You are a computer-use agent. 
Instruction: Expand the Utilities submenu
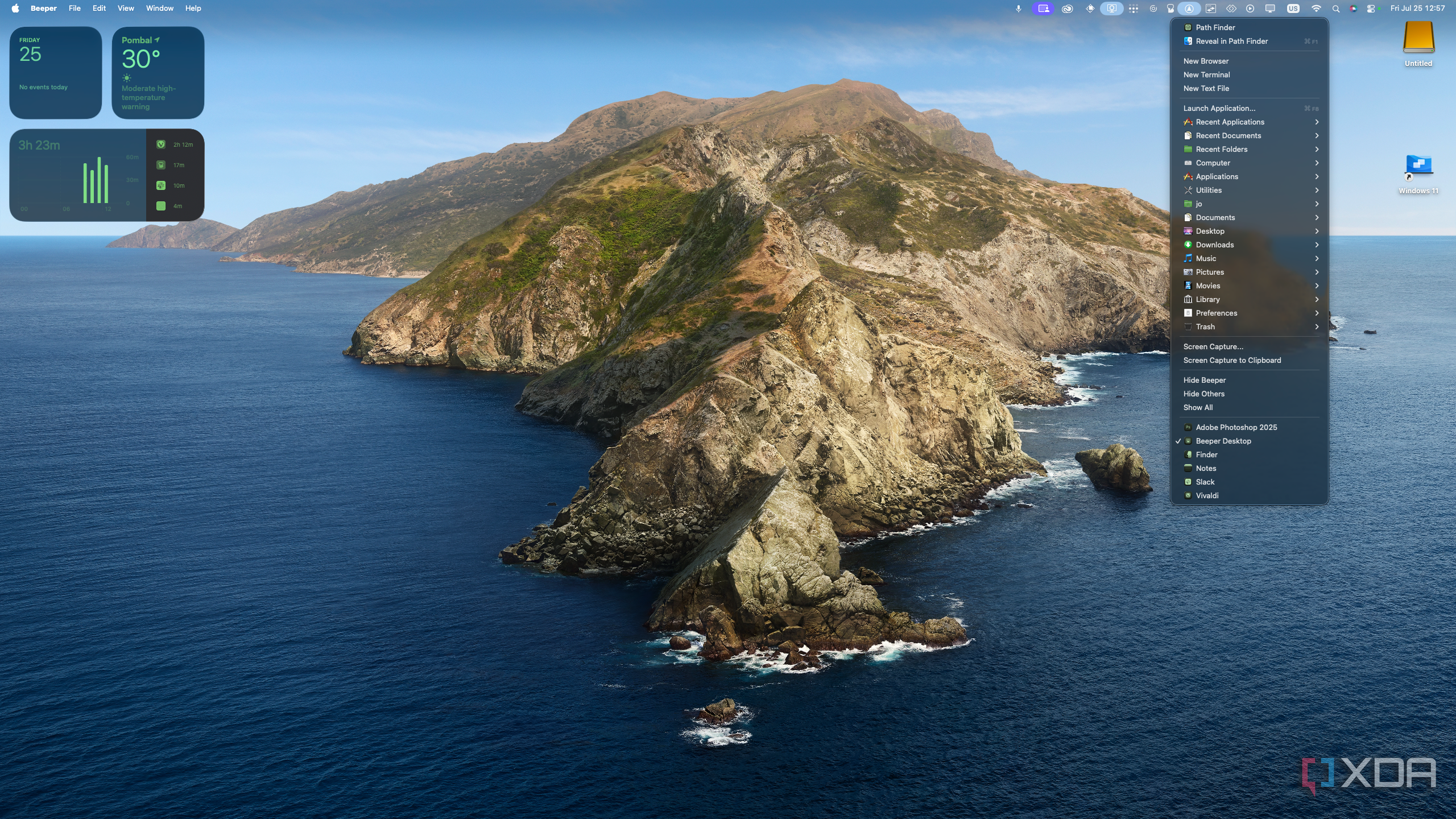click(x=1249, y=190)
